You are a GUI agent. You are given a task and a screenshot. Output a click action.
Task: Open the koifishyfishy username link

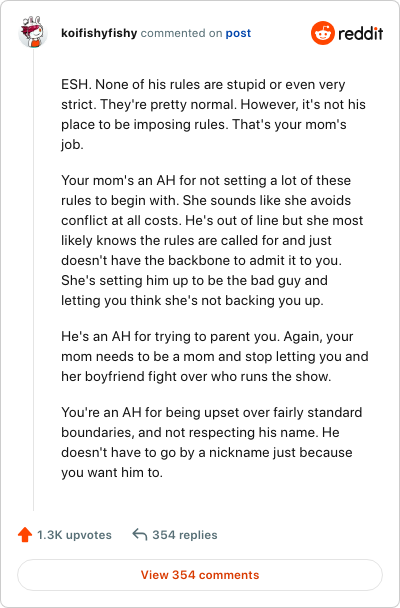click(99, 33)
